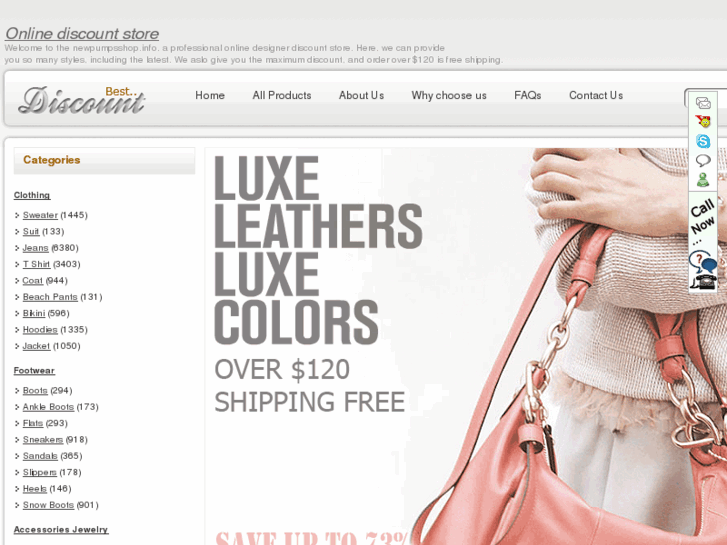Open the FAQs page
Image resolution: width=727 pixels, height=545 pixels.
528,95
